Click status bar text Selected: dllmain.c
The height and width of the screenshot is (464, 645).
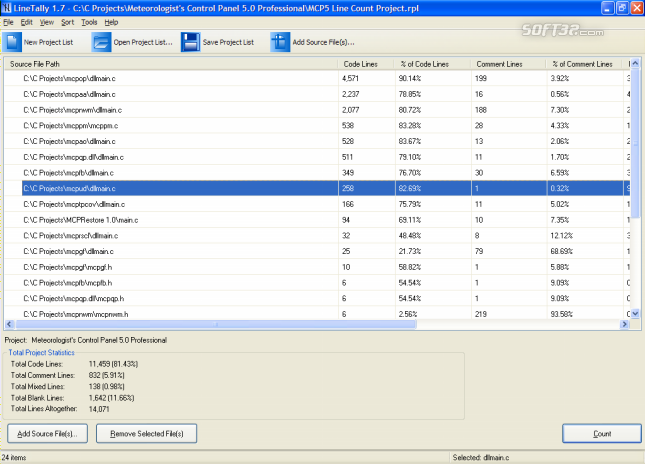pos(481,457)
